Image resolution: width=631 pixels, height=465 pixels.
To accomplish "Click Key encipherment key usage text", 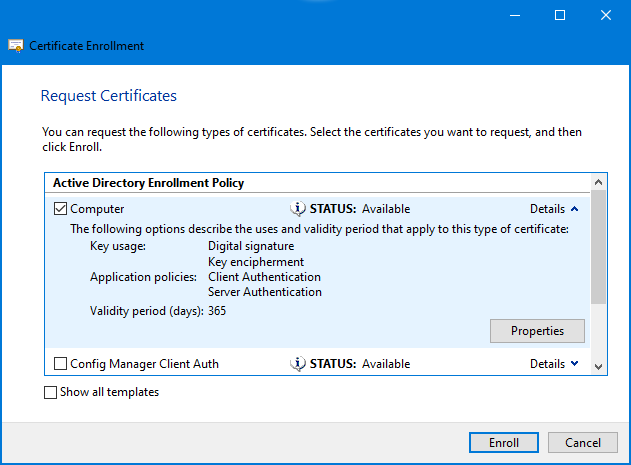I will click(x=256, y=262).
